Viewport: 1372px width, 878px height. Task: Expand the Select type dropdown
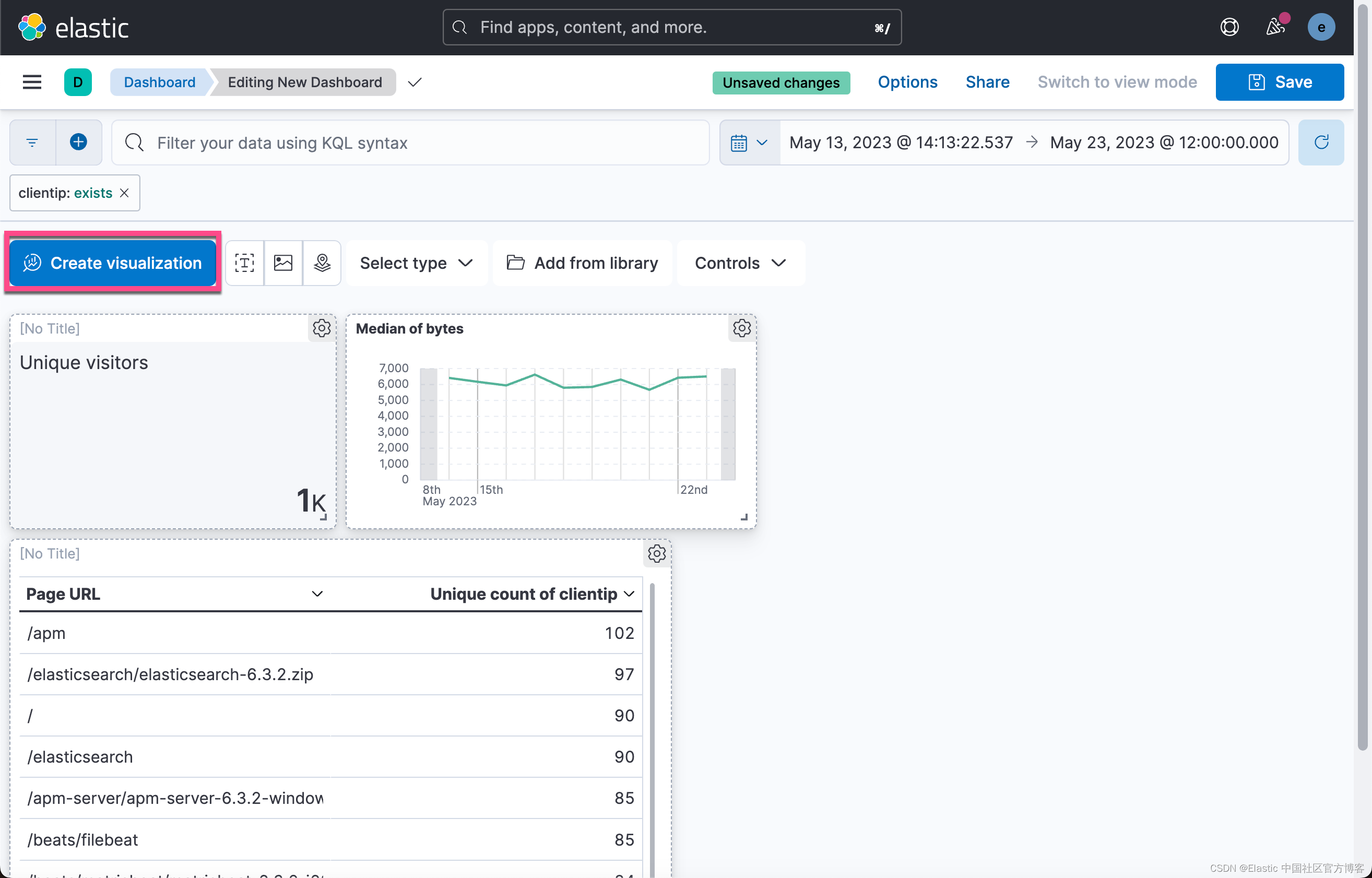pyautogui.click(x=417, y=263)
